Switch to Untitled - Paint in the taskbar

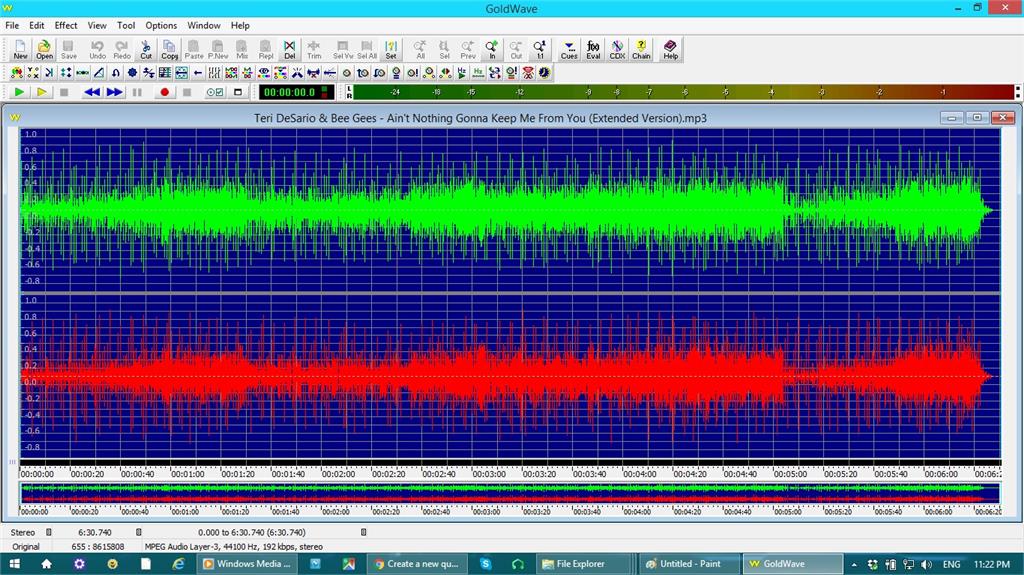point(690,563)
